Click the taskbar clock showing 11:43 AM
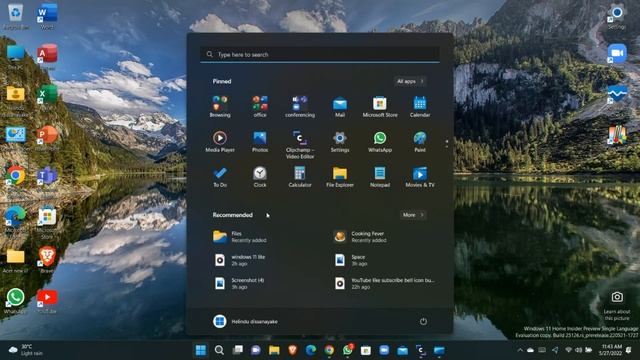640x360 pixels. [610, 350]
